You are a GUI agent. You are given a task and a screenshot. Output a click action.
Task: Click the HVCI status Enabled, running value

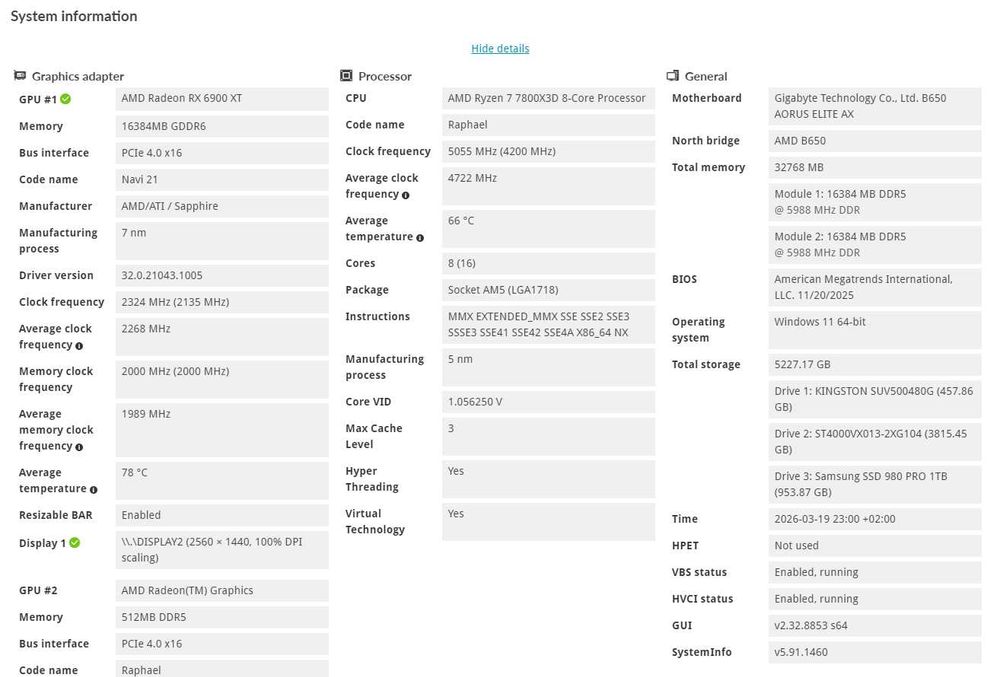click(x=875, y=599)
